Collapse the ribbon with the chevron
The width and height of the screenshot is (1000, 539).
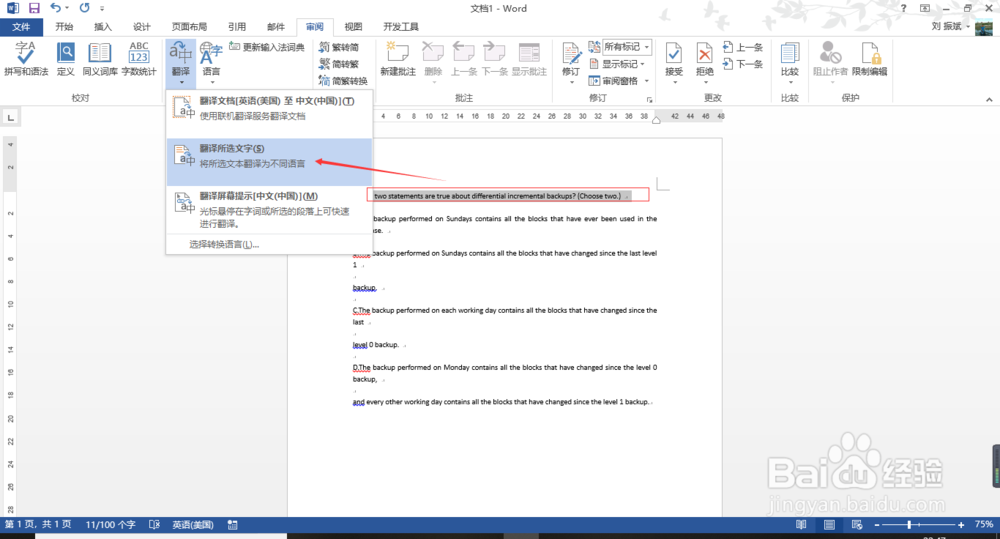tap(989, 100)
